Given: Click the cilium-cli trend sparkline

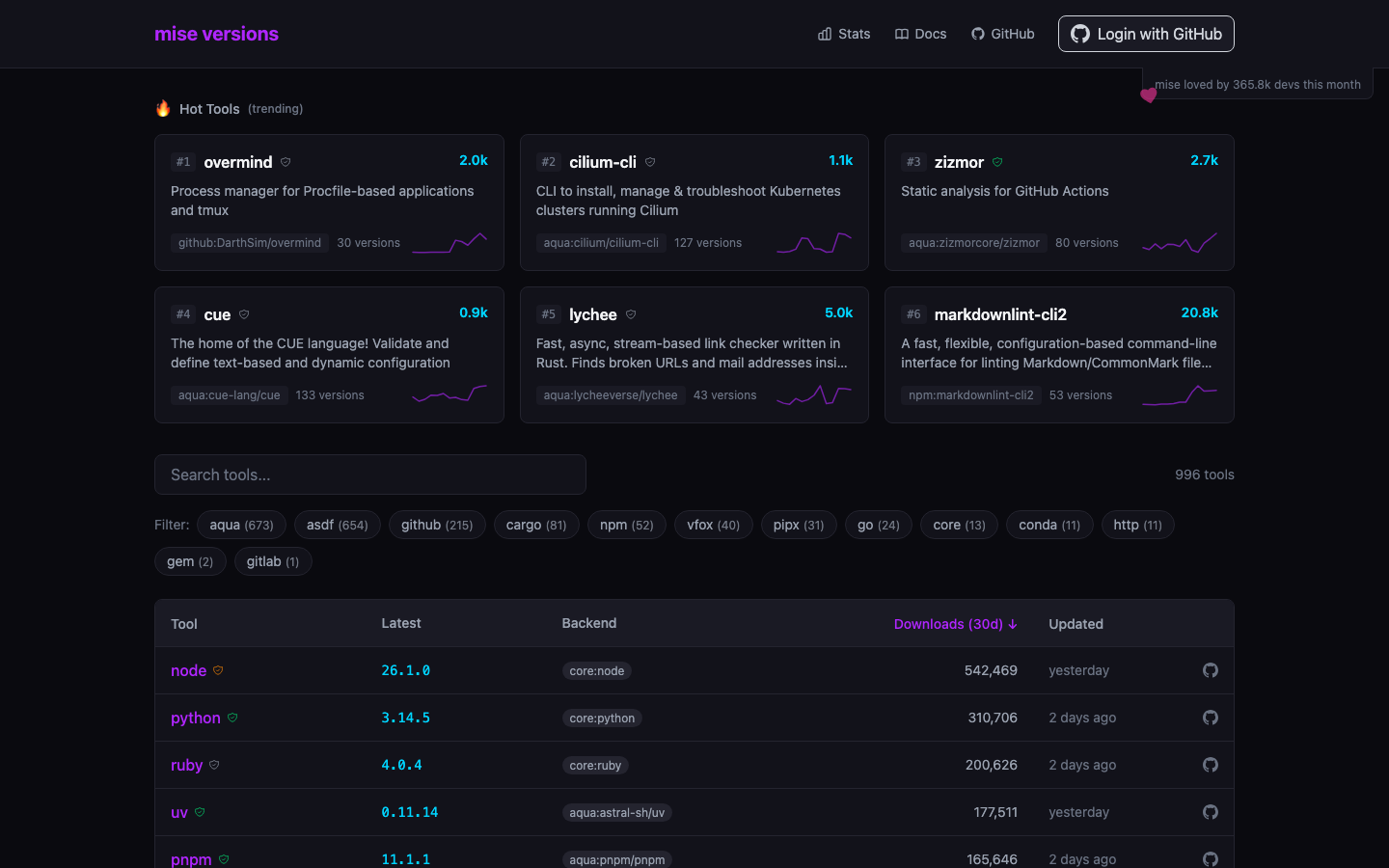Looking at the screenshot, I should click(814, 242).
